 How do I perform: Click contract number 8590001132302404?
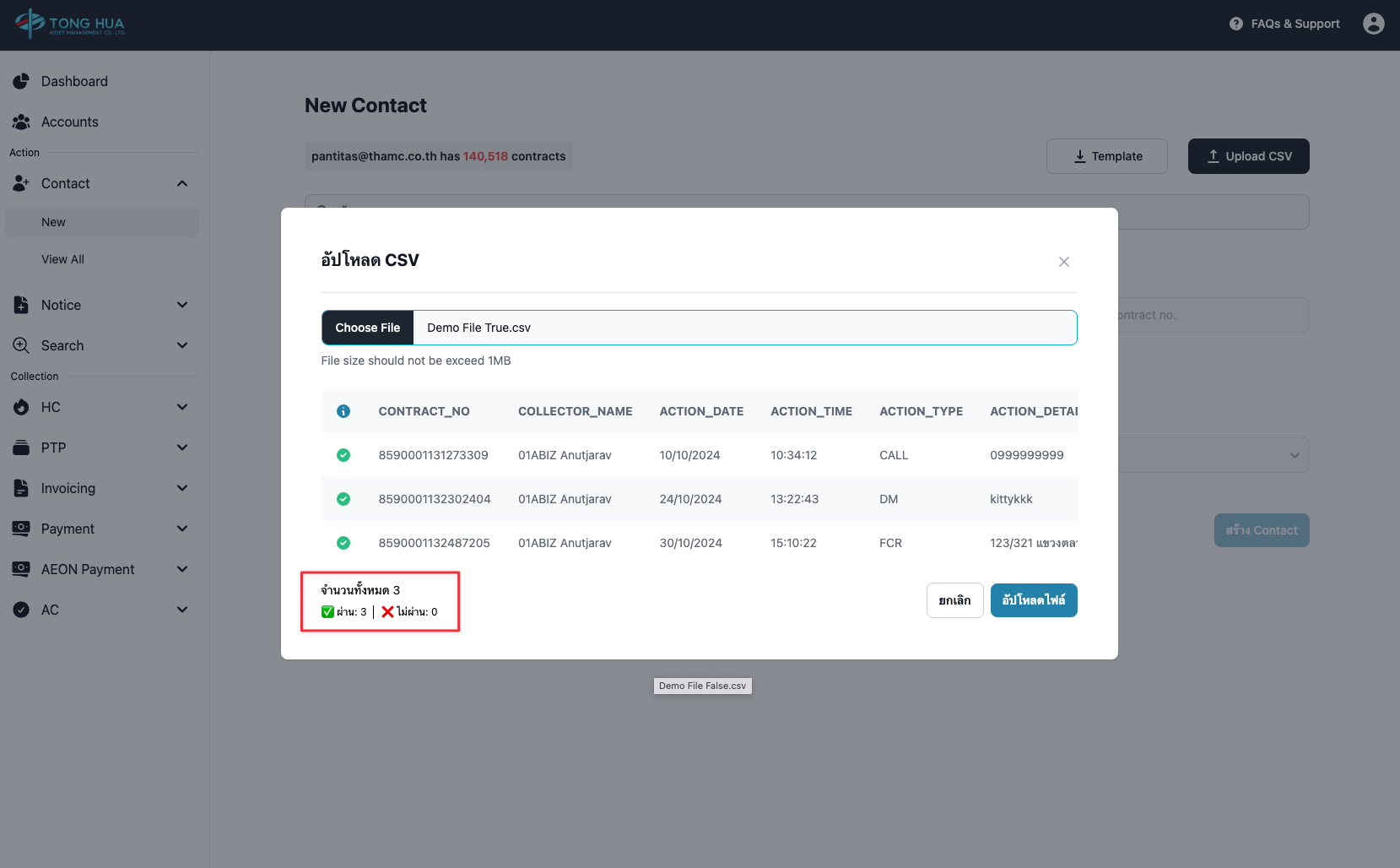click(x=435, y=499)
